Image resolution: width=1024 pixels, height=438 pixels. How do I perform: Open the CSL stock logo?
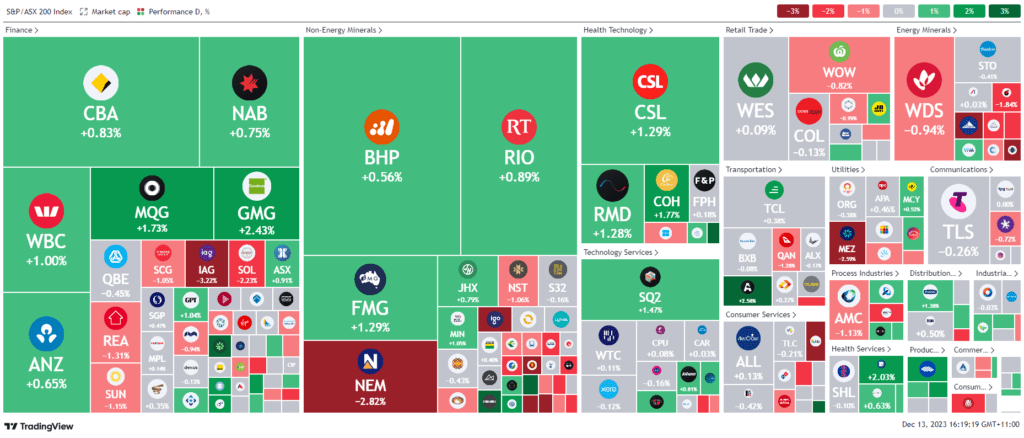(649, 81)
